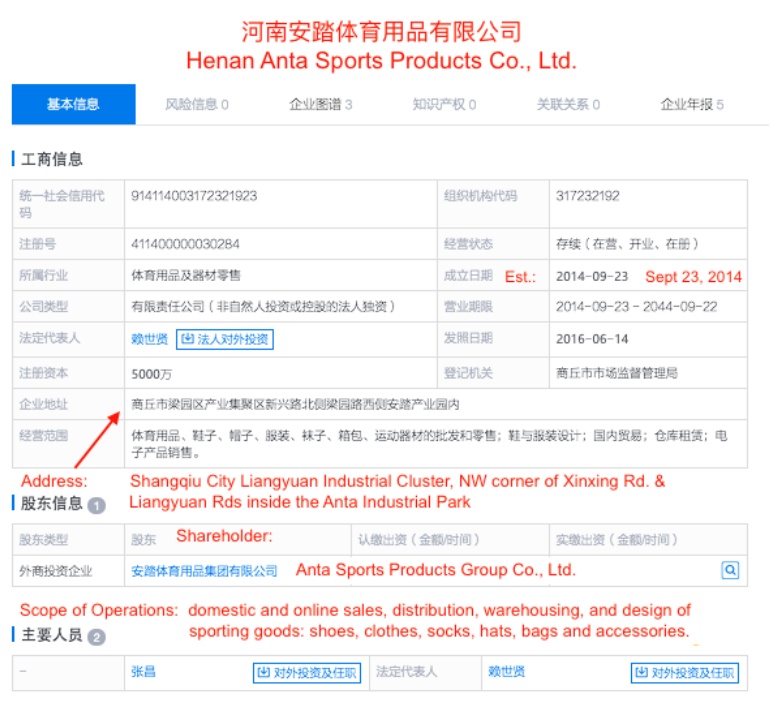Screen dimensions: 775x704
Task: Click the 河南安踏体育用品有限公司 company title
Action: tap(381, 31)
